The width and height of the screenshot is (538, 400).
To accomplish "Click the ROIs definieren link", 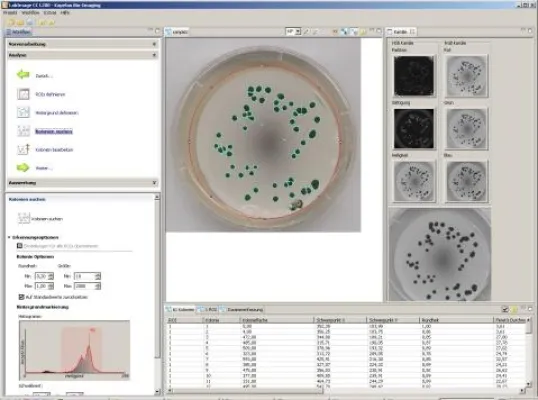I will (x=50, y=94).
